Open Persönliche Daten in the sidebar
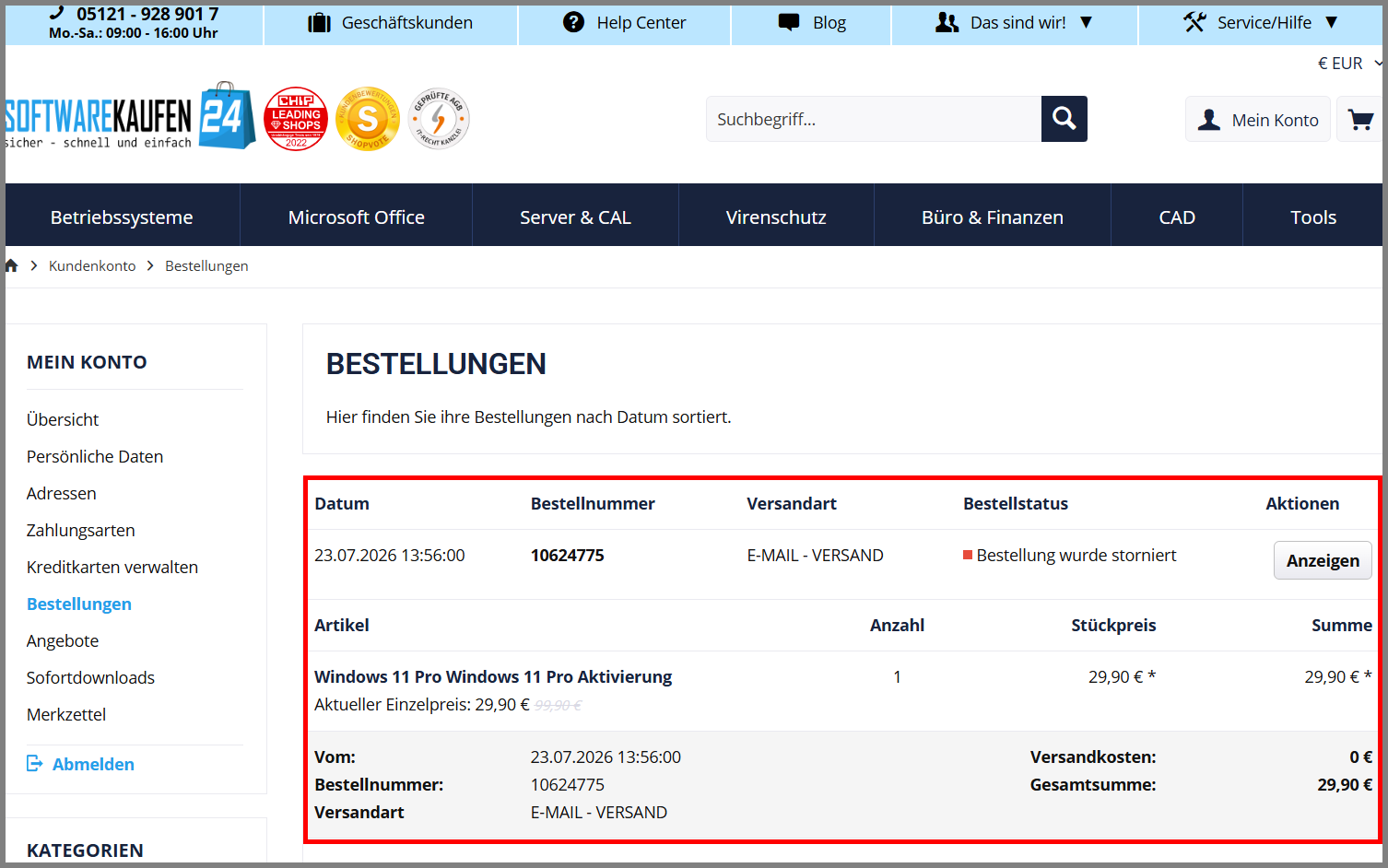Viewport: 1388px width, 868px height. [95, 456]
